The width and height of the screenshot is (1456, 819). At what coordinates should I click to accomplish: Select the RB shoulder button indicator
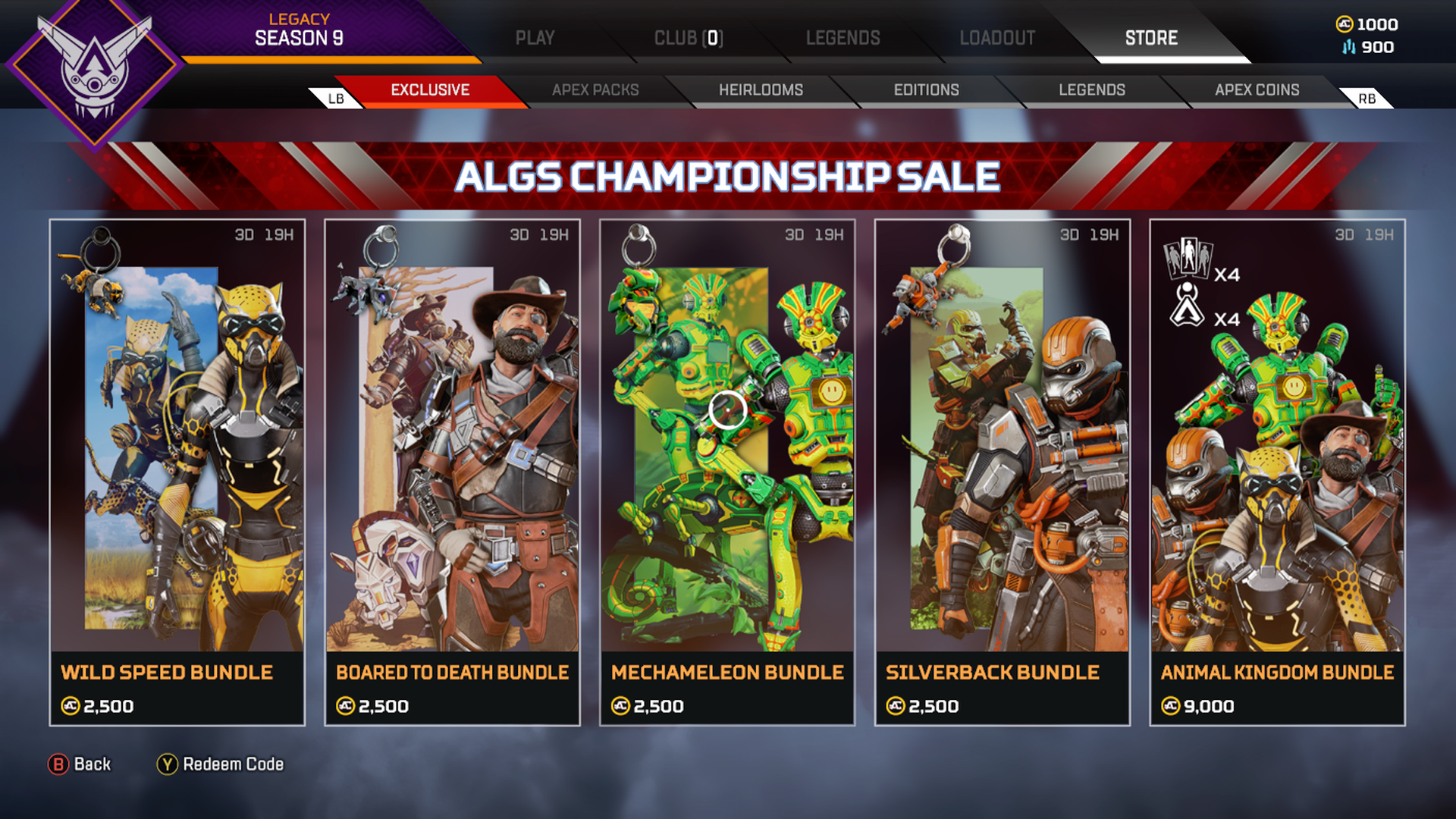tap(1367, 99)
